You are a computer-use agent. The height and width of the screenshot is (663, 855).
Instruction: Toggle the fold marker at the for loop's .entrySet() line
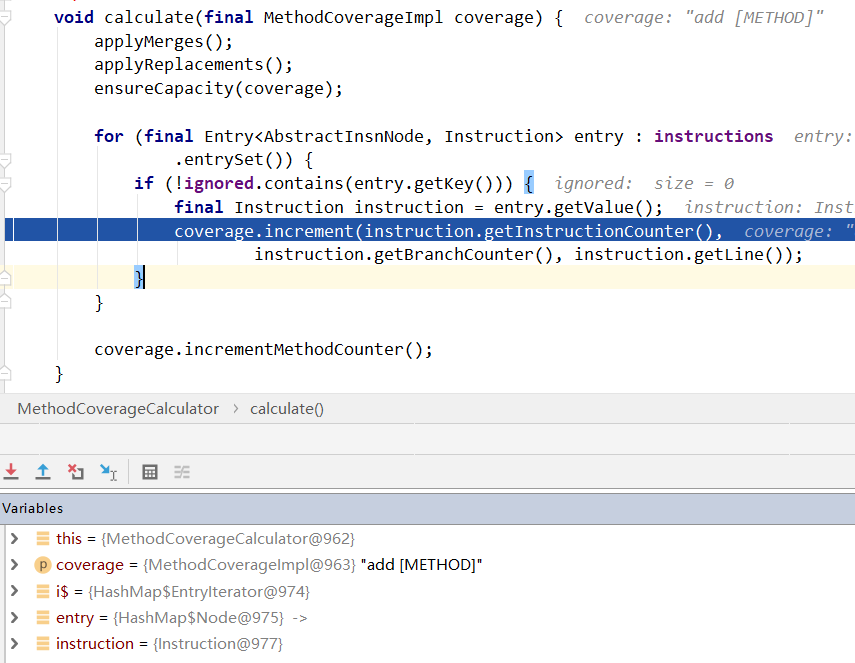tap(6, 160)
